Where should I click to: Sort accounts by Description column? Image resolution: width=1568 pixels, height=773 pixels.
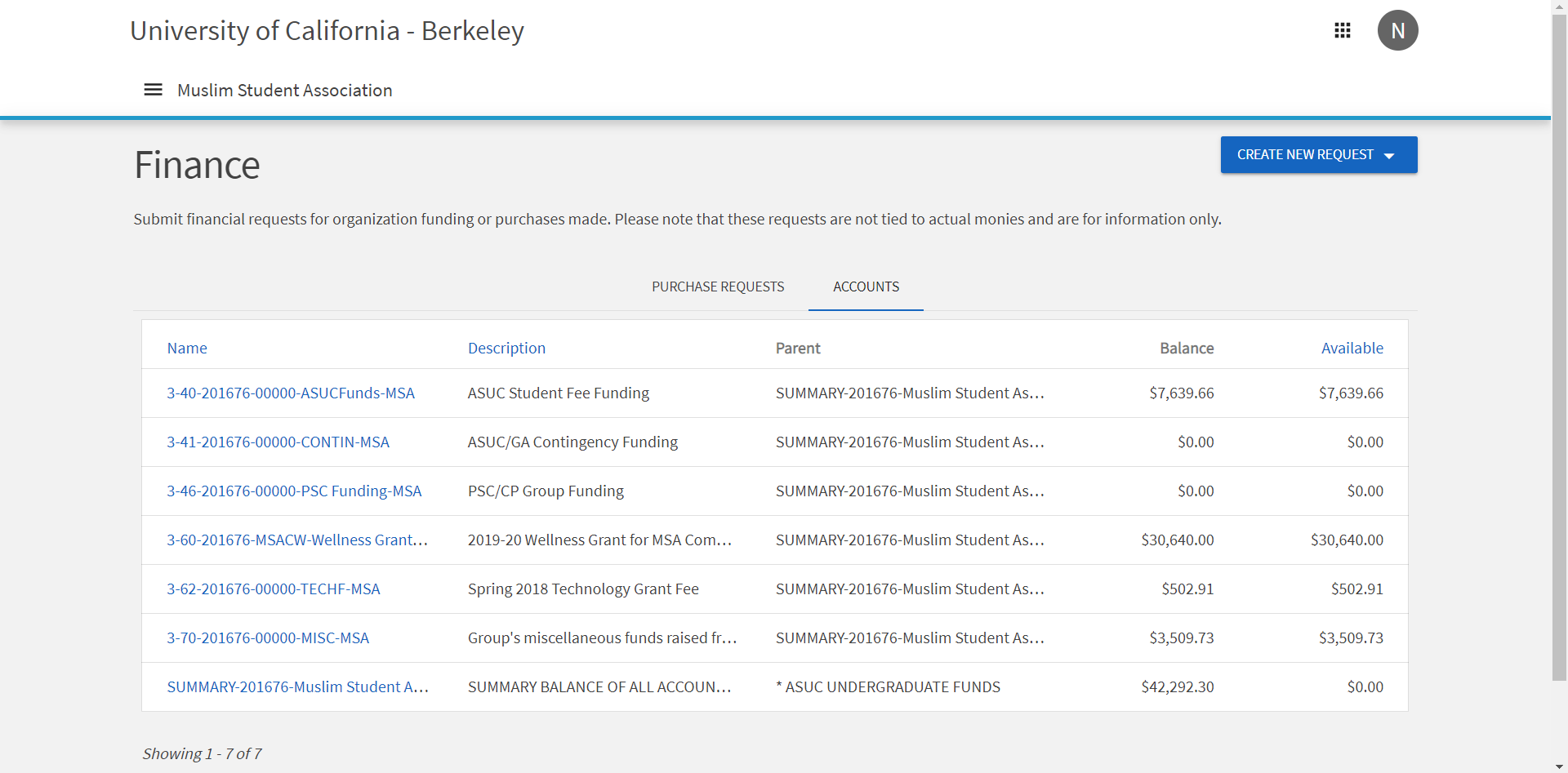(506, 348)
